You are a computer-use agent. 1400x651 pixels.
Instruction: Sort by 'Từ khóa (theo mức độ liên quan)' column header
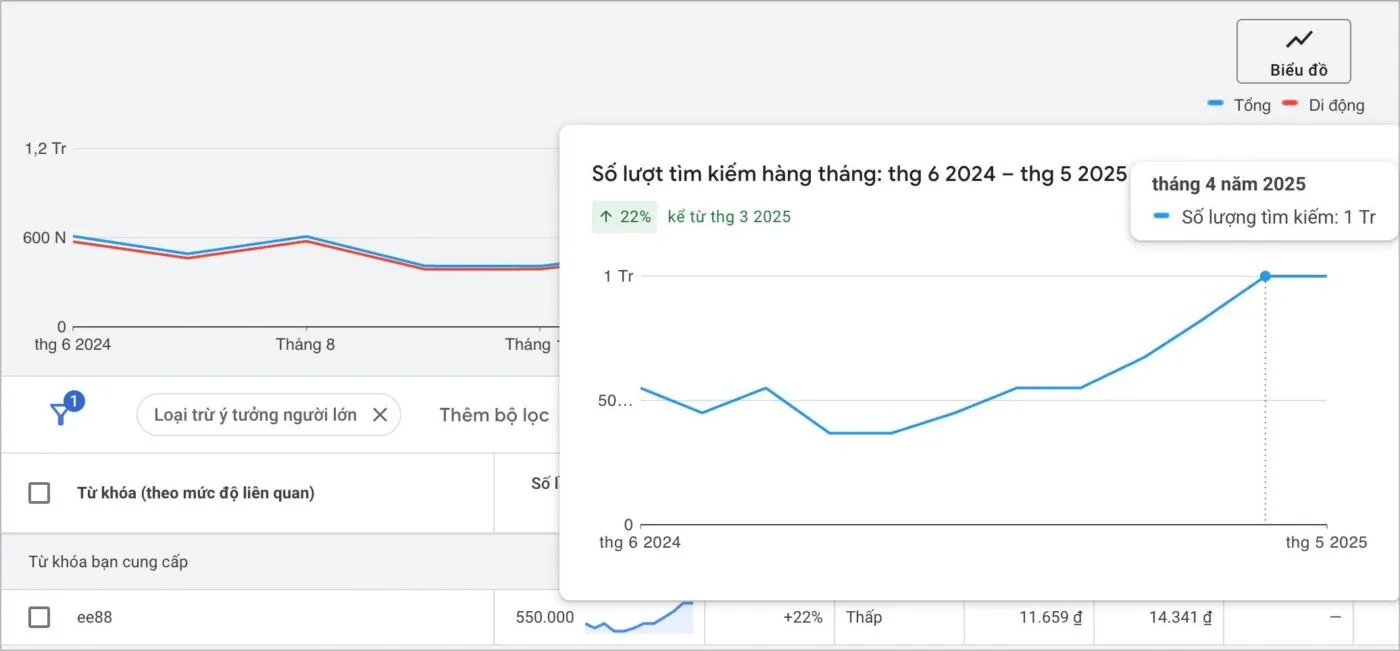(195, 493)
